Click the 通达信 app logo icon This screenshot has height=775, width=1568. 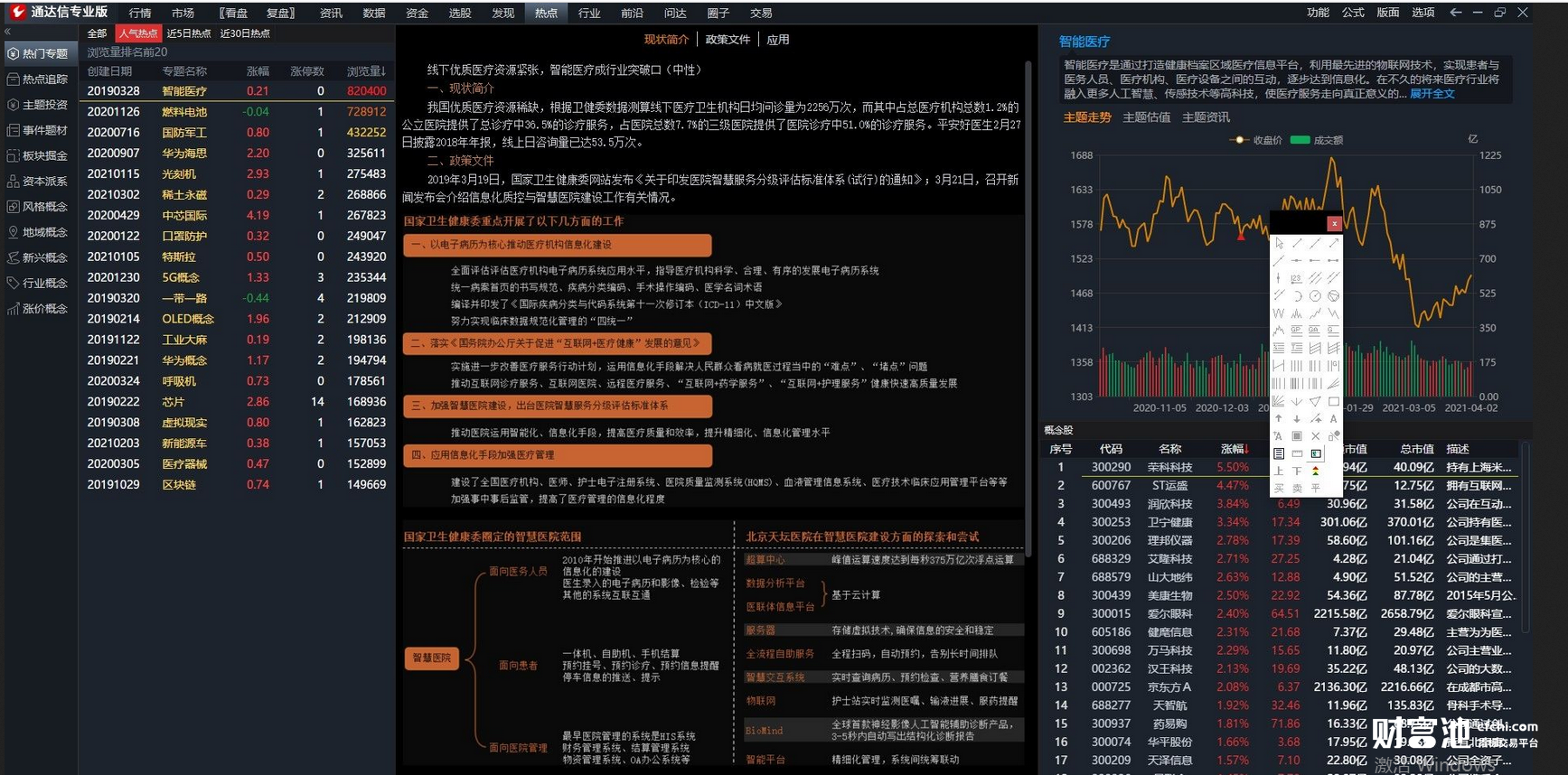17,12
